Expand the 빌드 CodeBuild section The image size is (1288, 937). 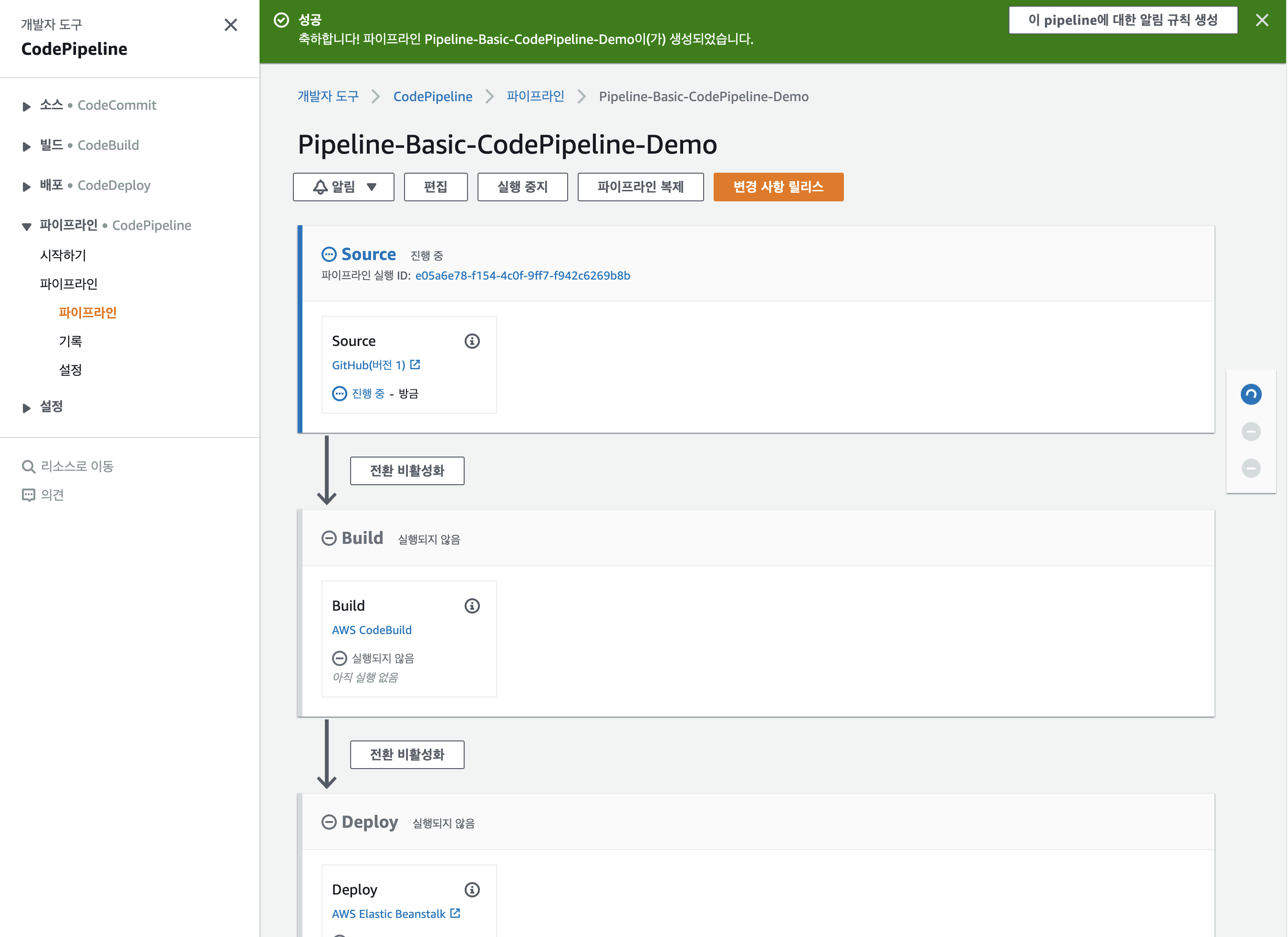pos(26,146)
